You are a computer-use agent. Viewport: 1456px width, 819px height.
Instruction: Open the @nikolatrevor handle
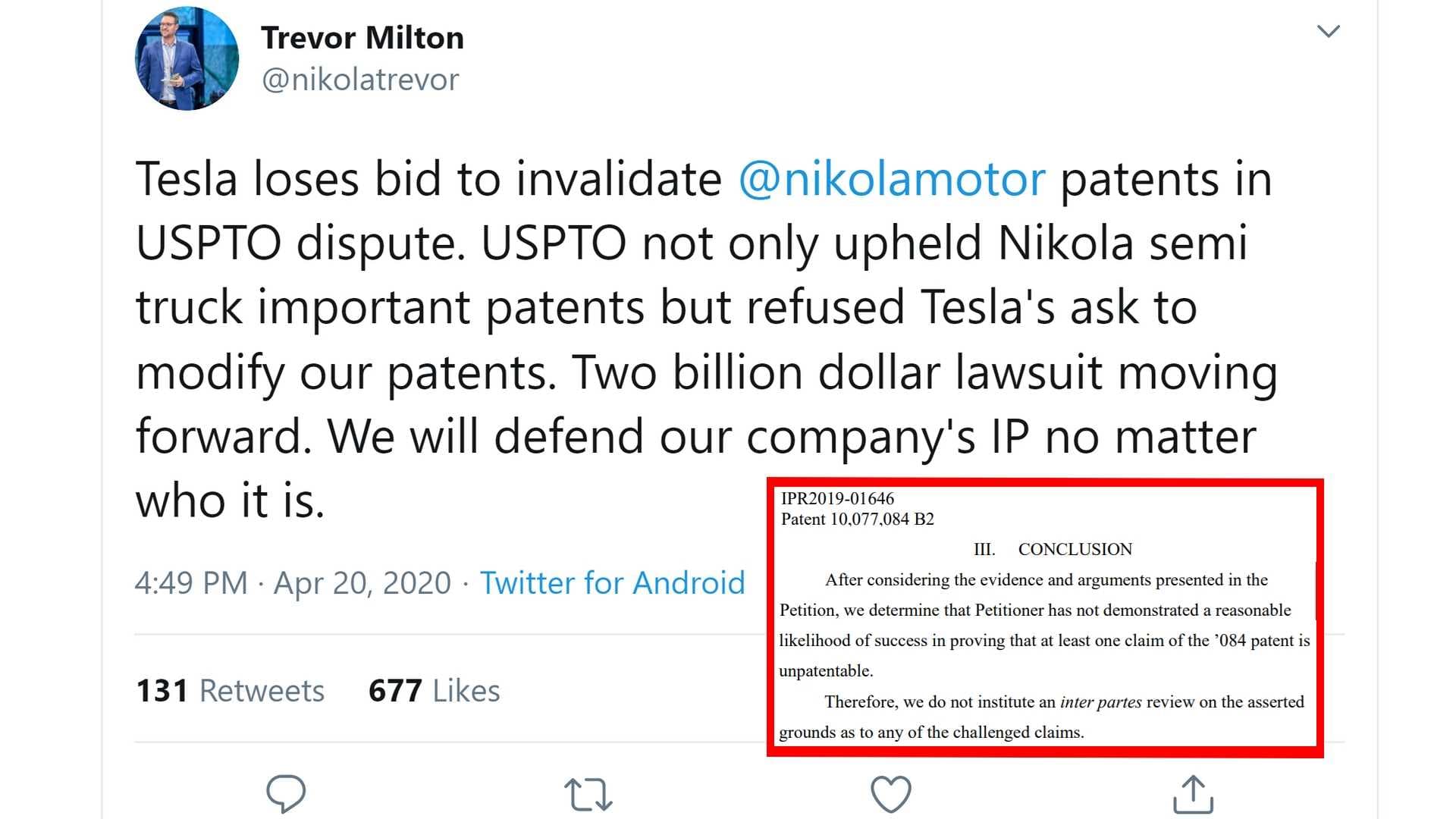click(x=360, y=80)
